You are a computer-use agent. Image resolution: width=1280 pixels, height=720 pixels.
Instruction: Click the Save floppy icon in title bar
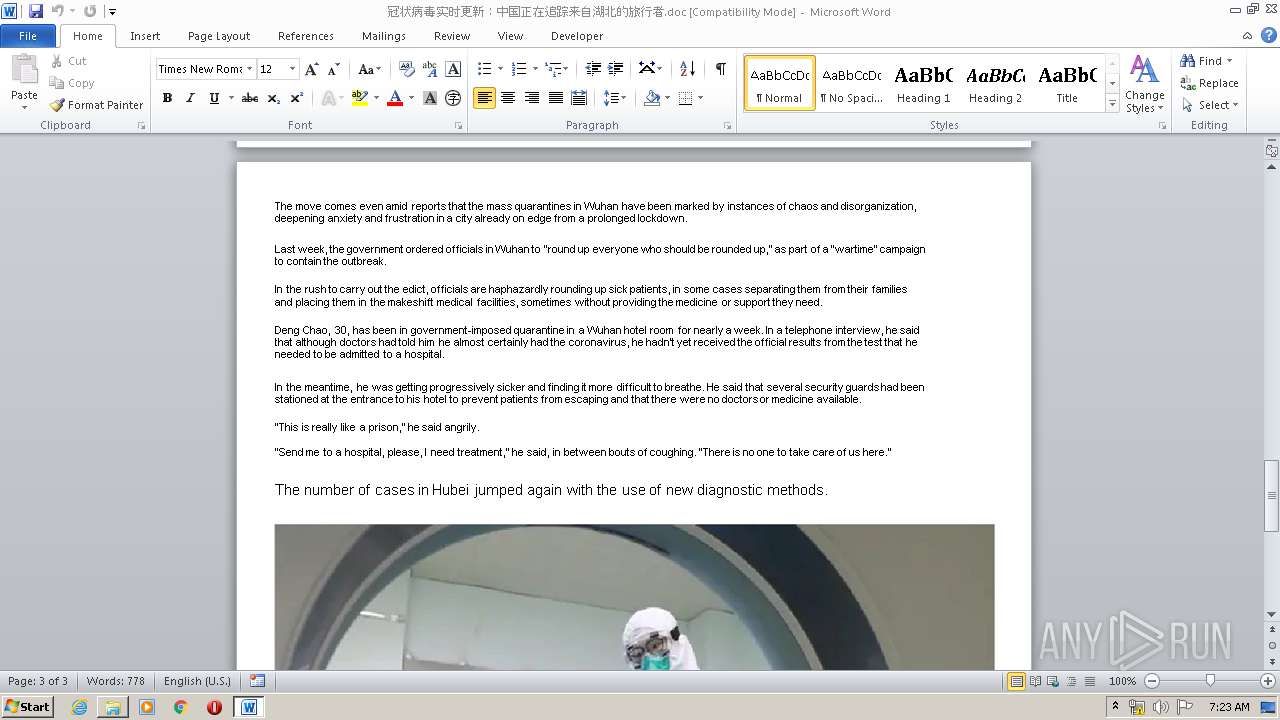[36, 11]
